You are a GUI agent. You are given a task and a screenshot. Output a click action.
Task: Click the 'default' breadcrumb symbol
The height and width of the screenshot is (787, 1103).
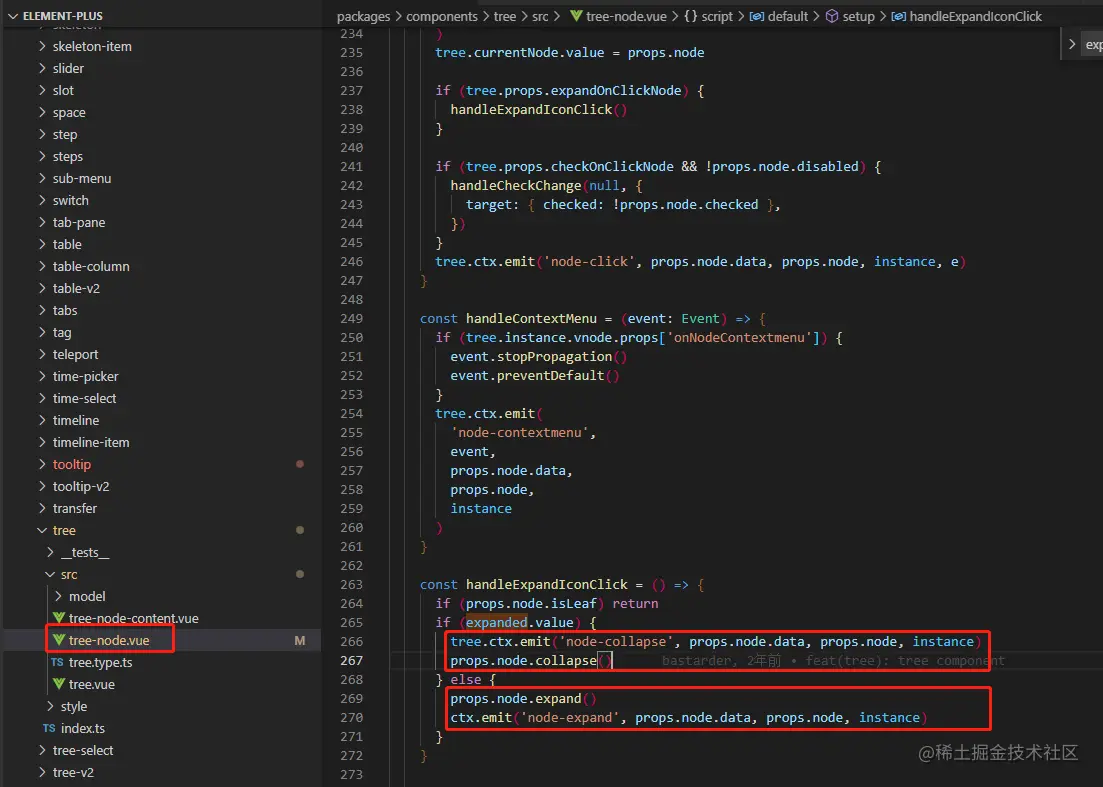click(788, 16)
